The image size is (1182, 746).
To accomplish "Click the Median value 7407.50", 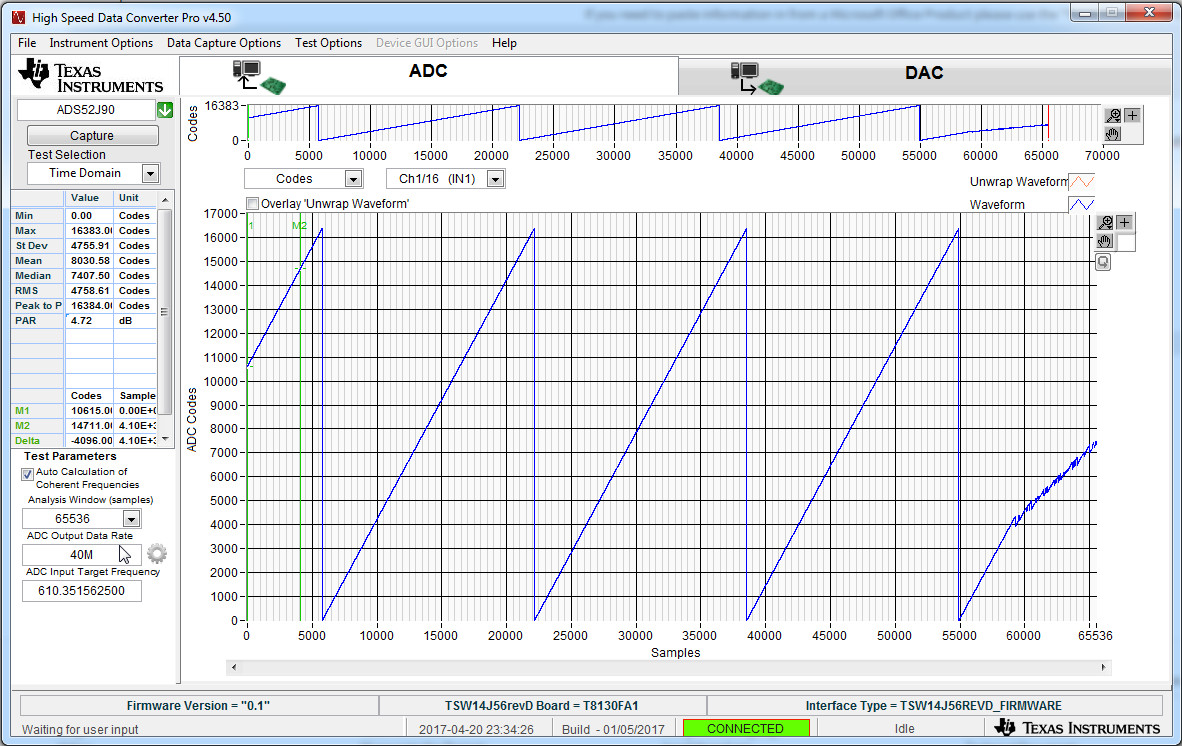I will coord(90,276).
